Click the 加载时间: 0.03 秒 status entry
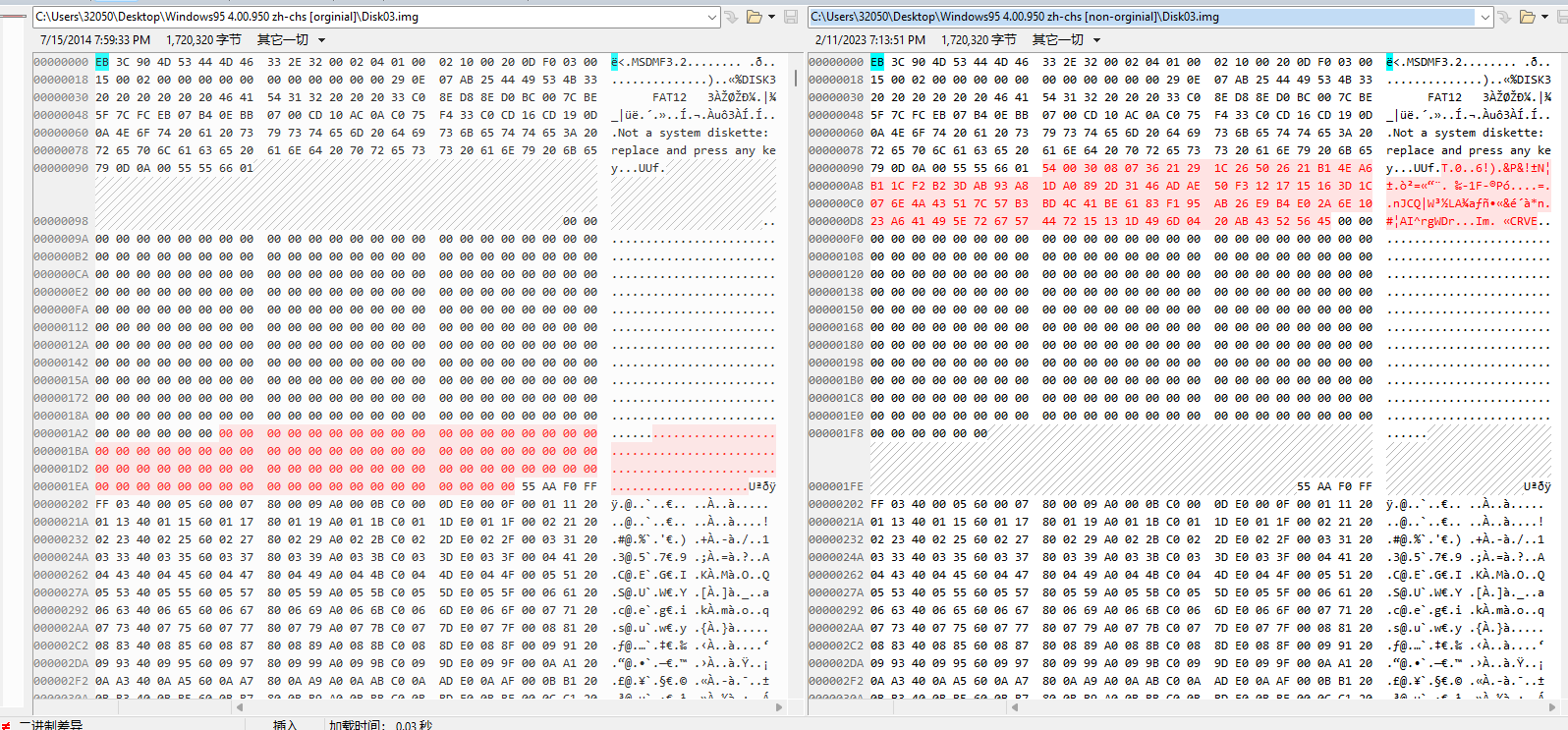The height and width of the screenshot is (730, 1568). [381, 725]
